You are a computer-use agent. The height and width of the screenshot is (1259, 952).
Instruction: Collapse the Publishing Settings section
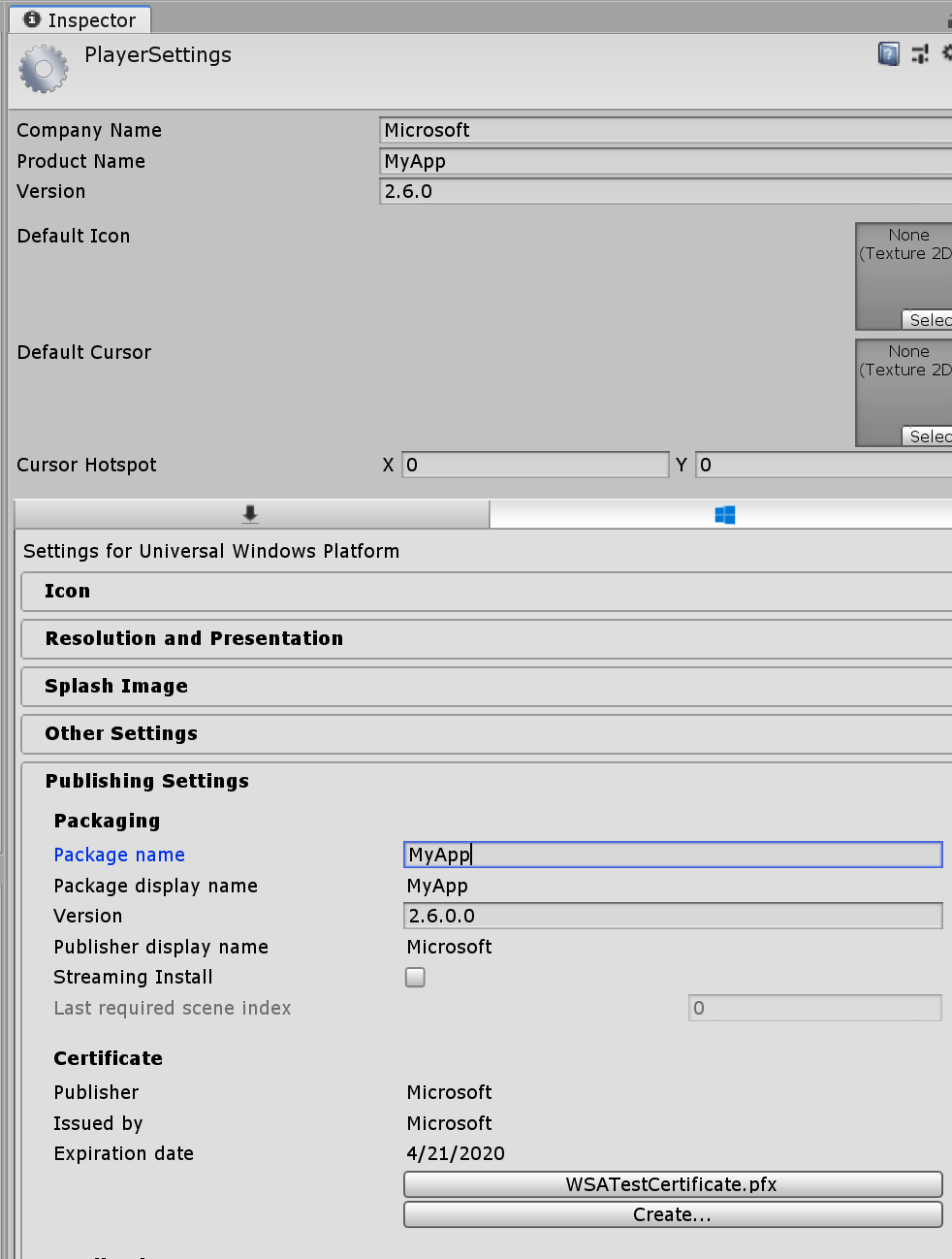146,781
